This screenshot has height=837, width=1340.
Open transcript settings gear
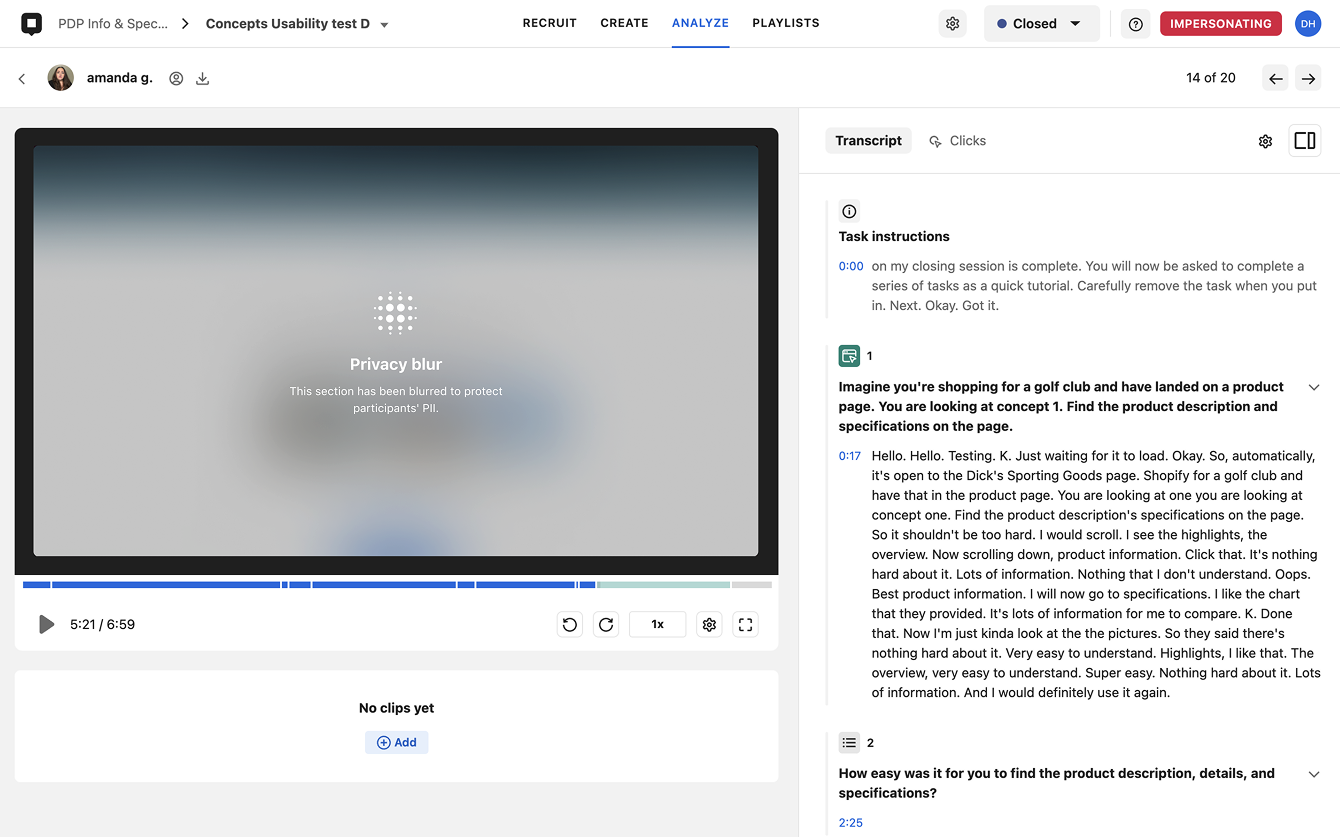pos(1265,141)
